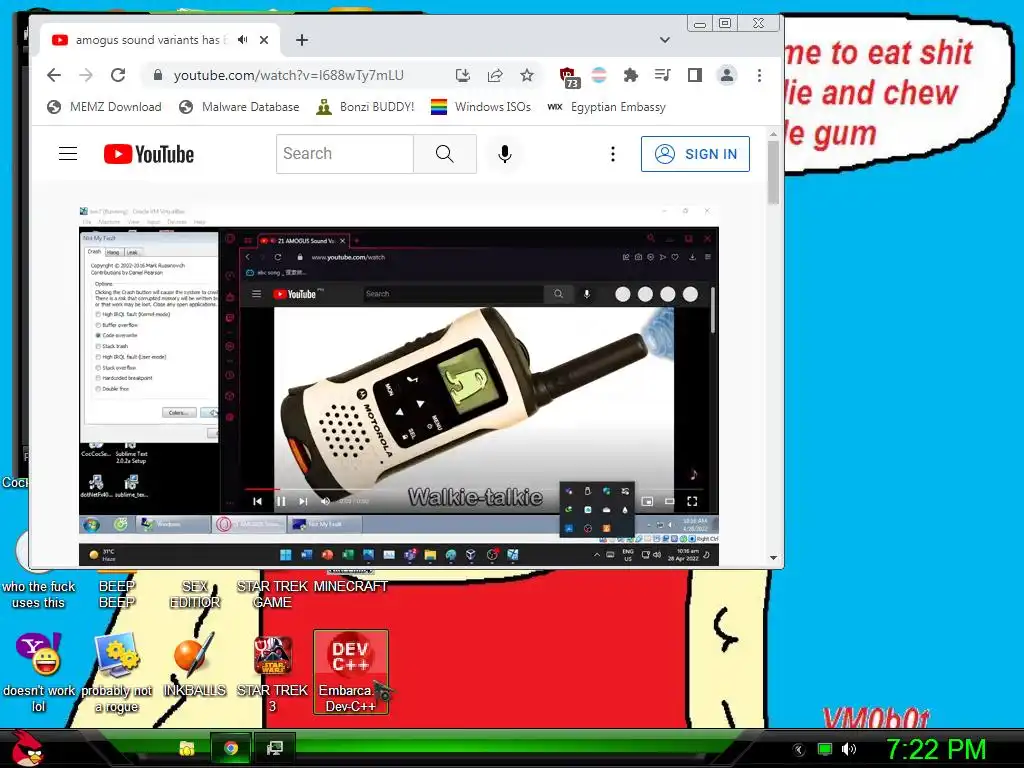Share this page via the share icon
Screen dimensions: 1024x768
point(495,76)
